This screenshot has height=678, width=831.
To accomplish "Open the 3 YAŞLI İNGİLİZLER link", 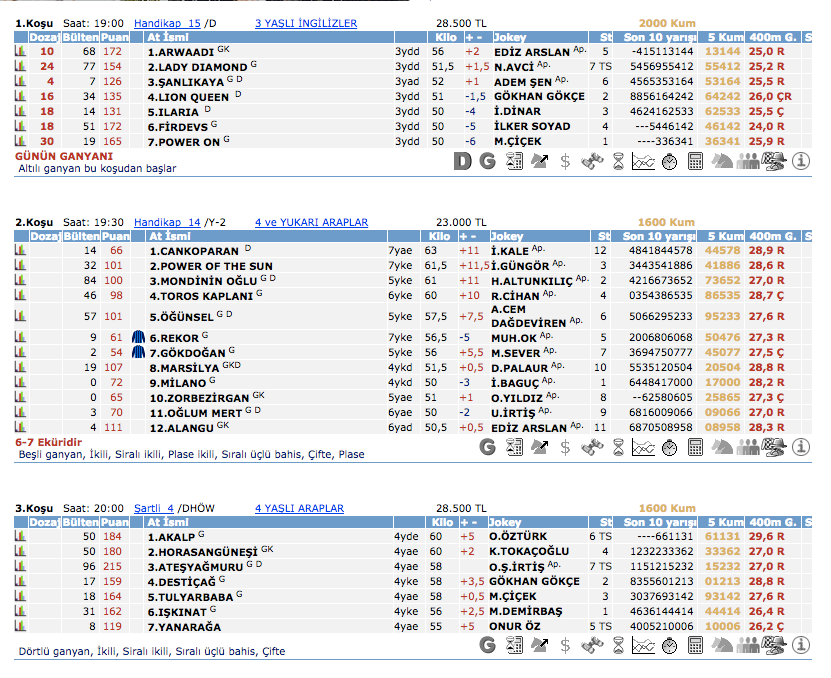I will point(305,23).
